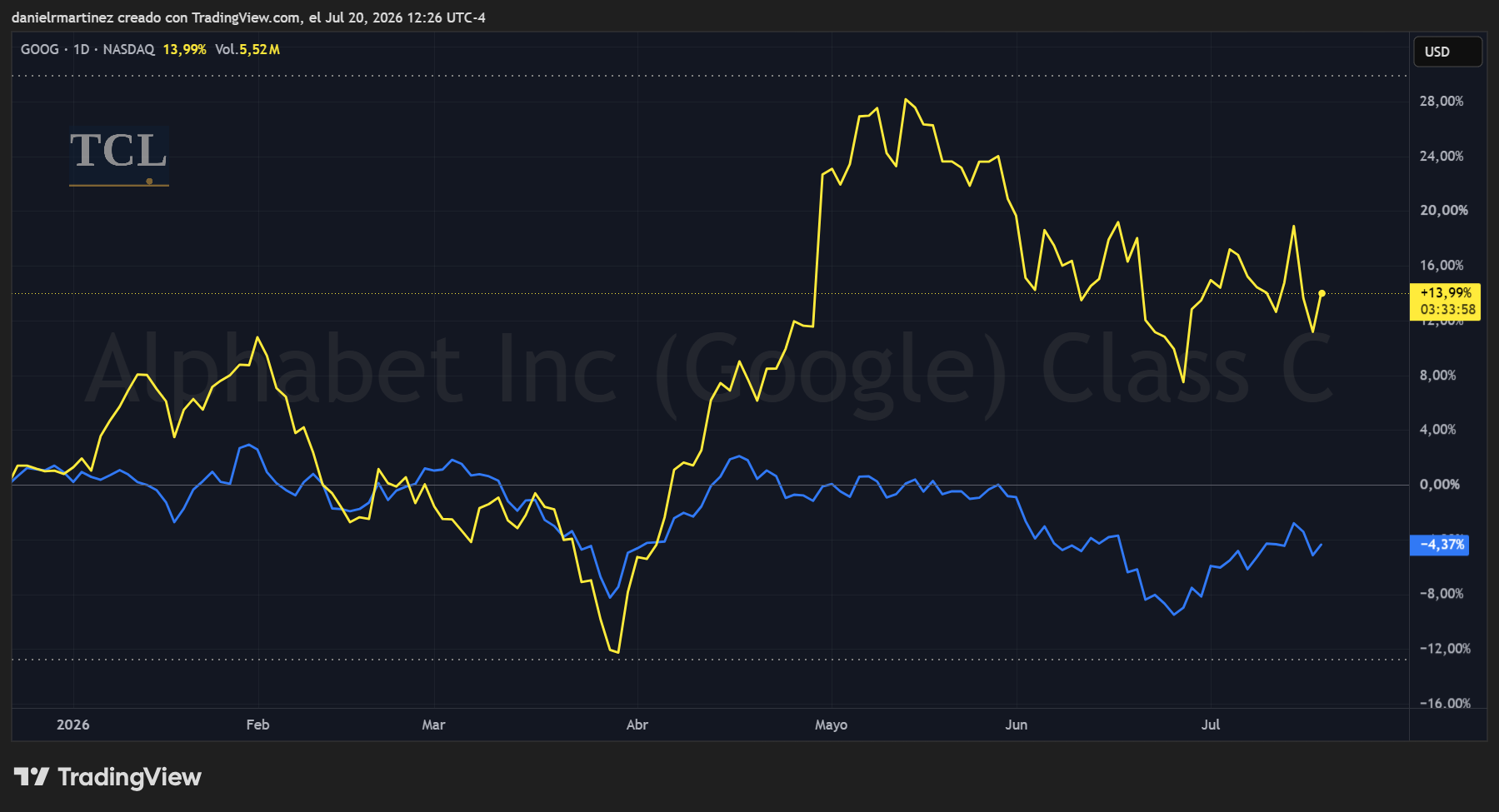Click the GOOG symbol label

39,49
